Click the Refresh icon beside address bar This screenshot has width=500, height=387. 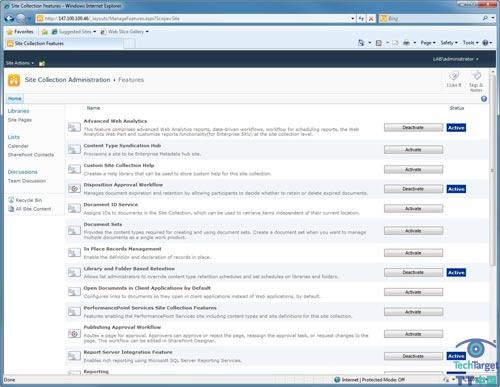point(361,19)
